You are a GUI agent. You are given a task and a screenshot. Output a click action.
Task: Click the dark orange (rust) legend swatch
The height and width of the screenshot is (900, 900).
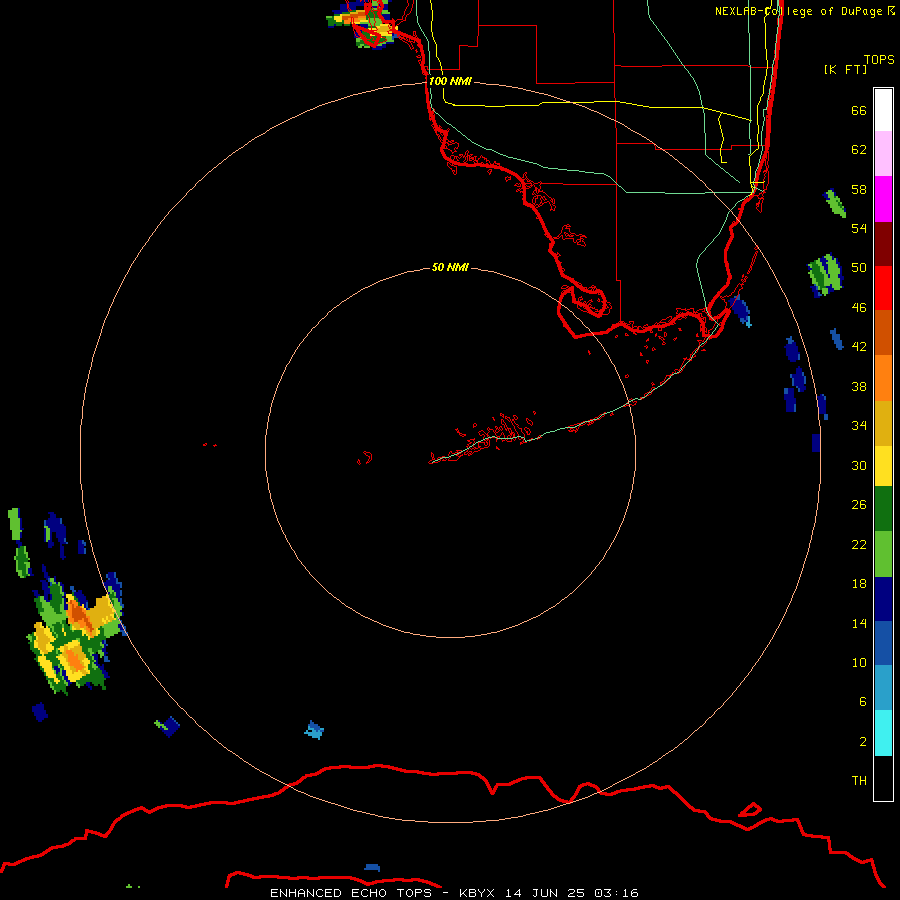[x=883, y=332]
